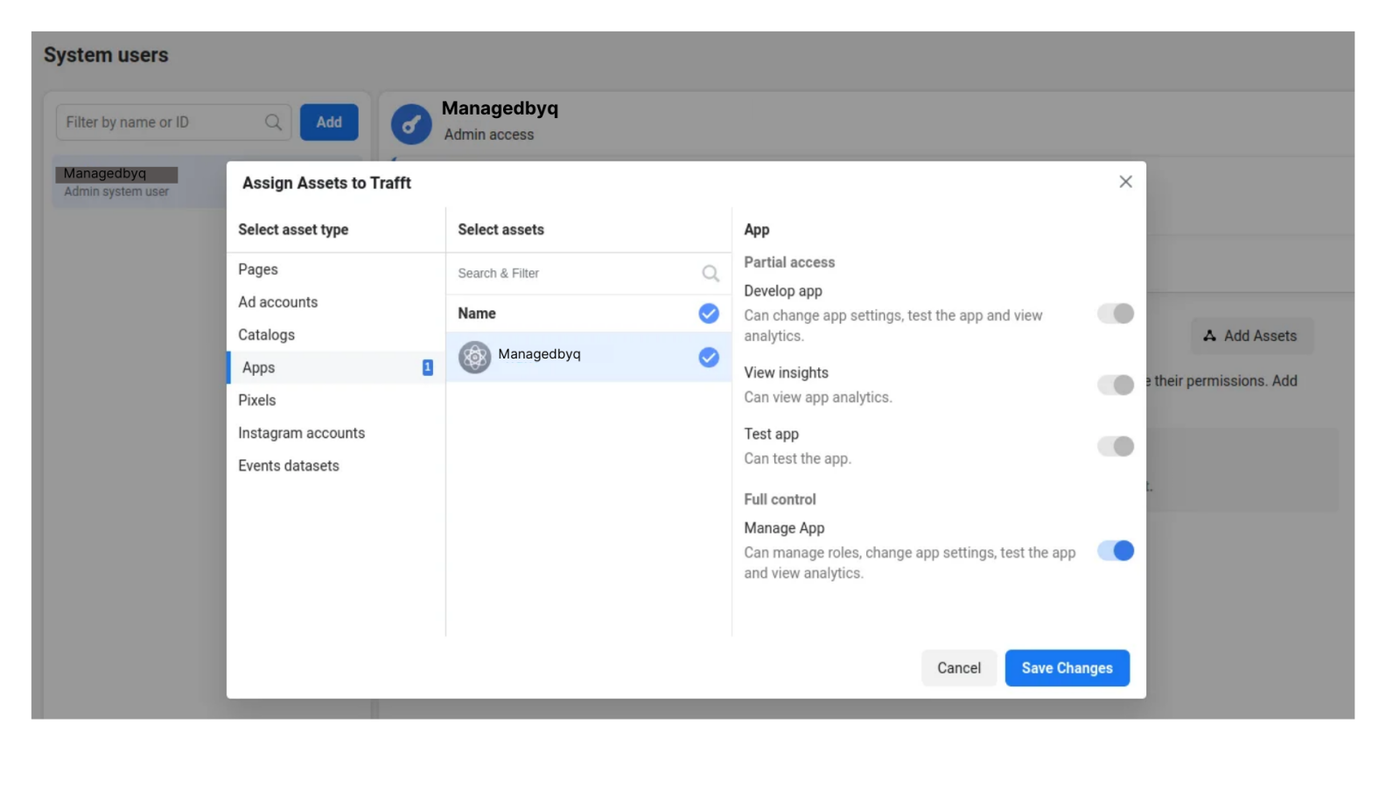Viewport: 1400px width, 787px height.
Task: Click the magnifier icon in user filter
Action: [x=273, y=122]
